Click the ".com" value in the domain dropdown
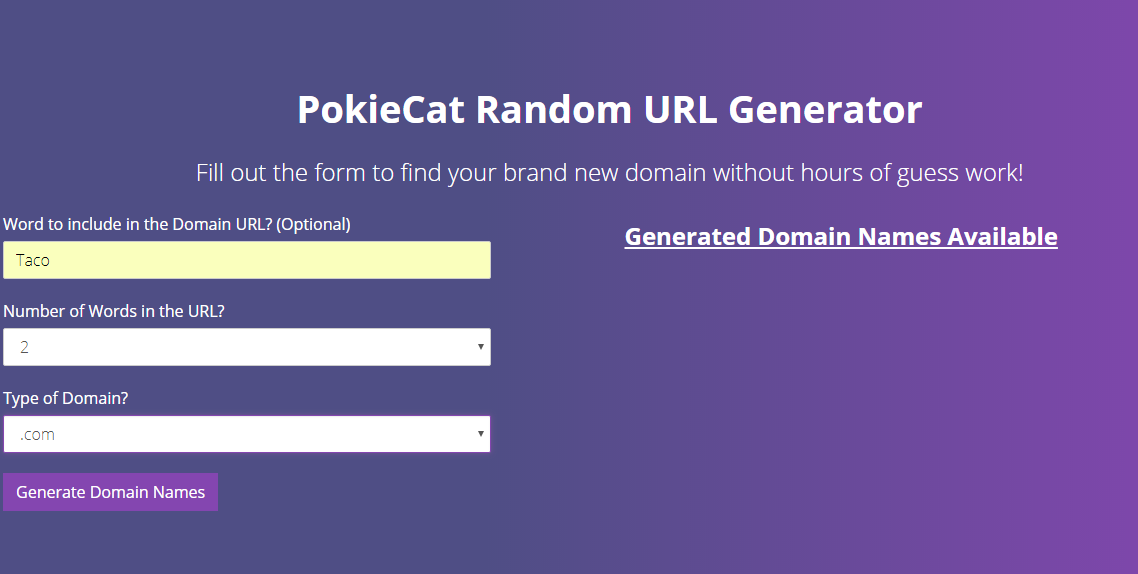The width and height of the screenshot is (1138, 574). click(x=37, y=434)
